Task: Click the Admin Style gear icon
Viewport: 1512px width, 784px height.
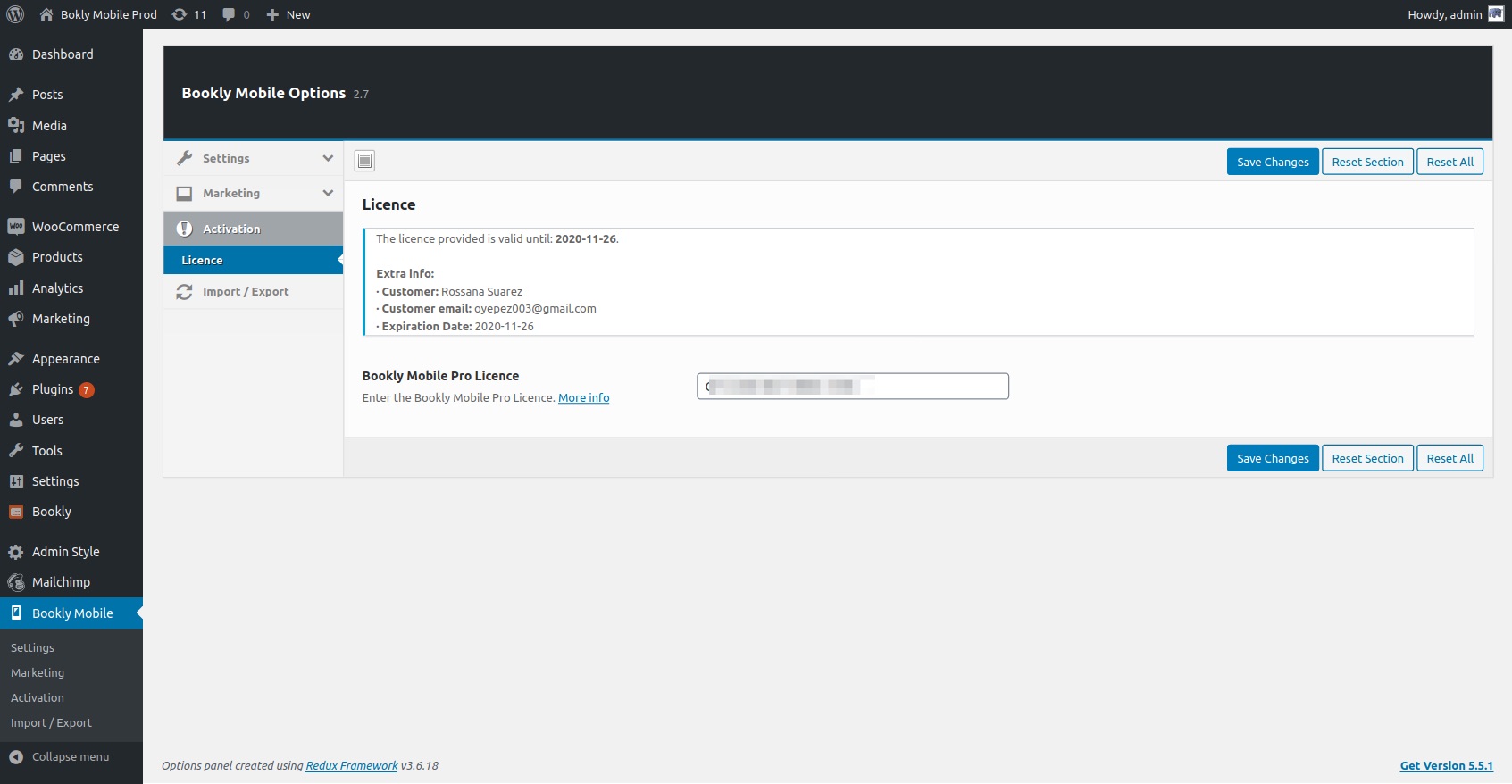Action: [16, 552]
